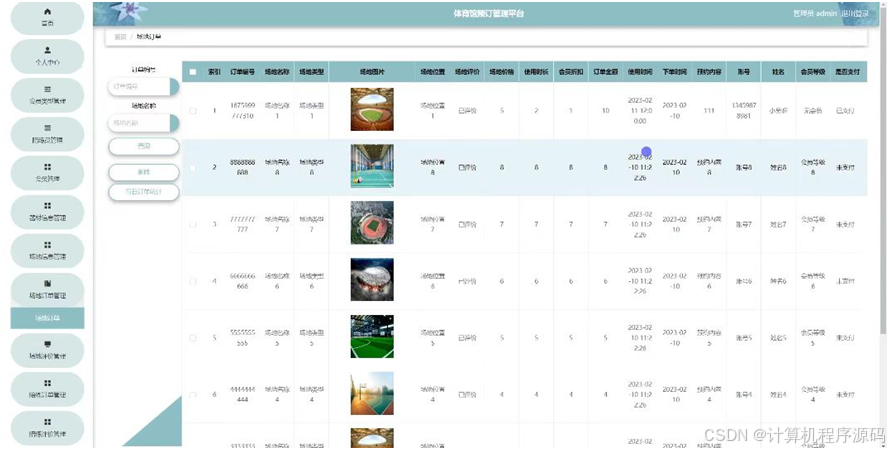Click the 场地名称 column header
The width and height of the screenshot is (889, 450).
[x=277, y=72]
